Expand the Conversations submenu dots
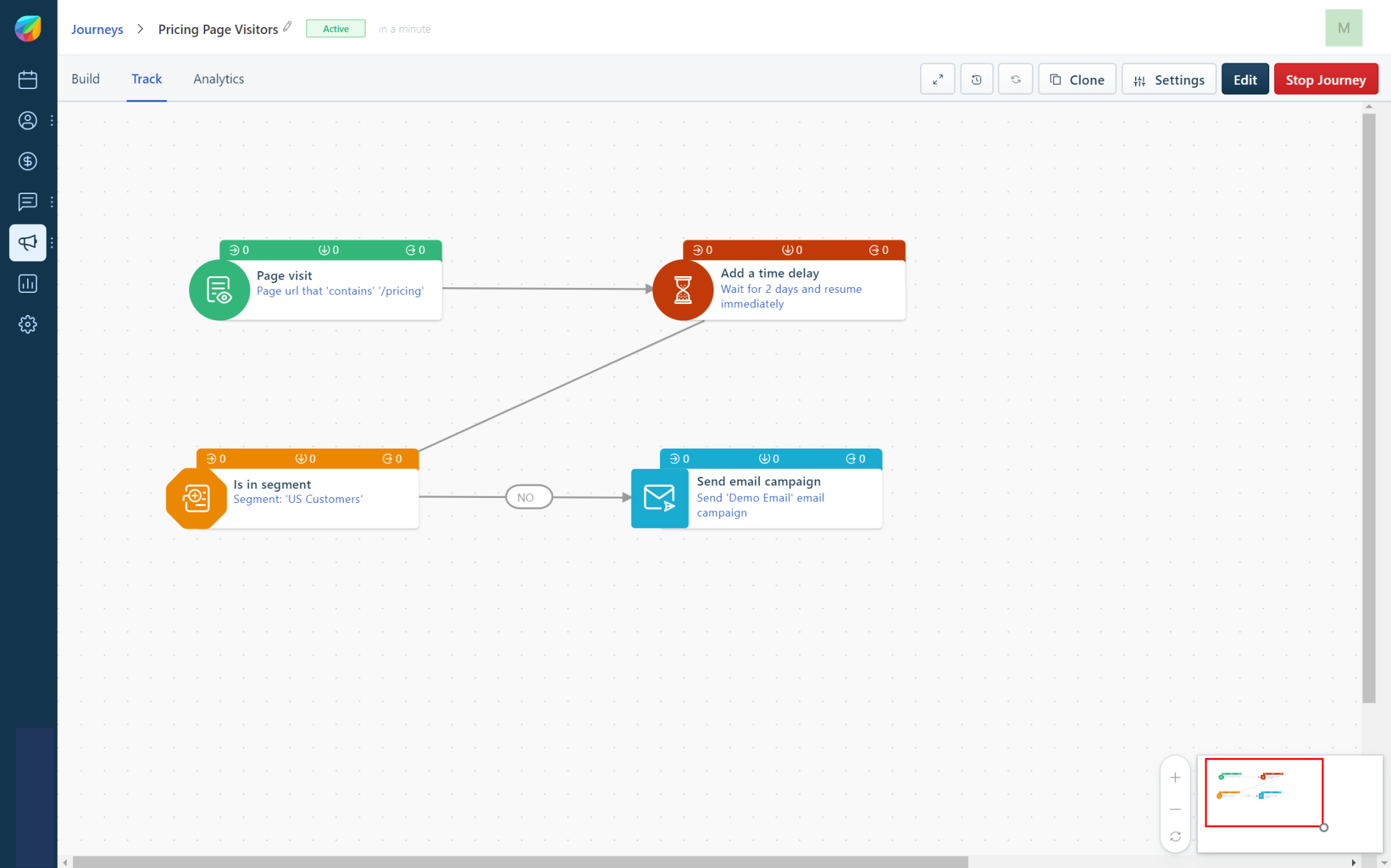The image size is (1391, 868). (52, 202)
